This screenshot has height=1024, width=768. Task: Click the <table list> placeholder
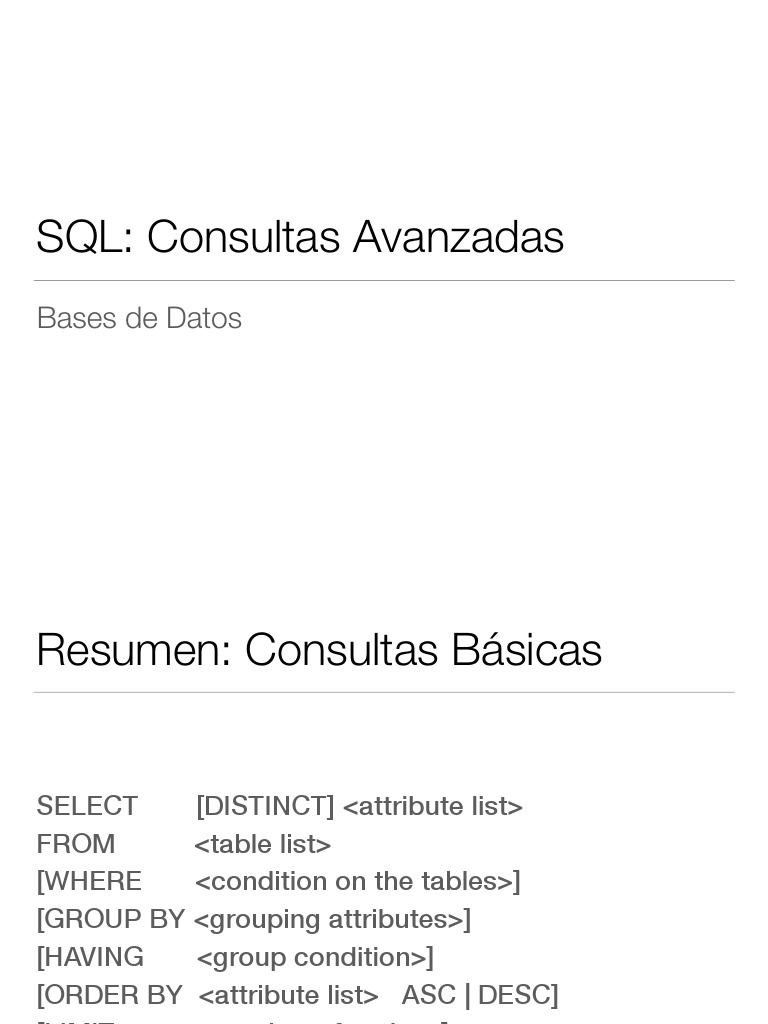(x=263, y=844)
